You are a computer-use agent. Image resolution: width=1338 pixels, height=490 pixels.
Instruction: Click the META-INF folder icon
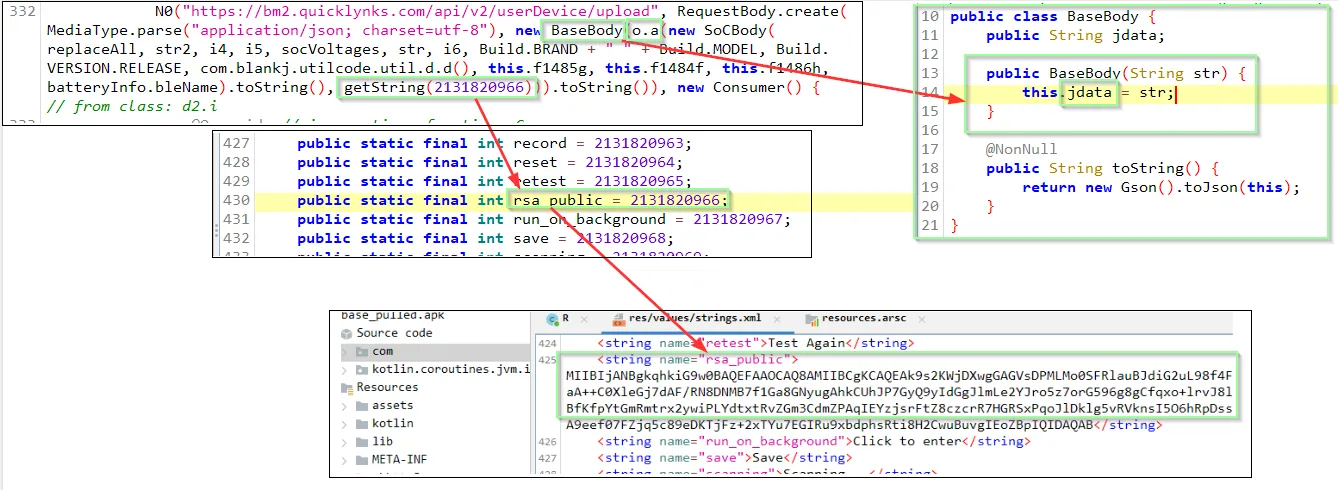click(361, 460)
